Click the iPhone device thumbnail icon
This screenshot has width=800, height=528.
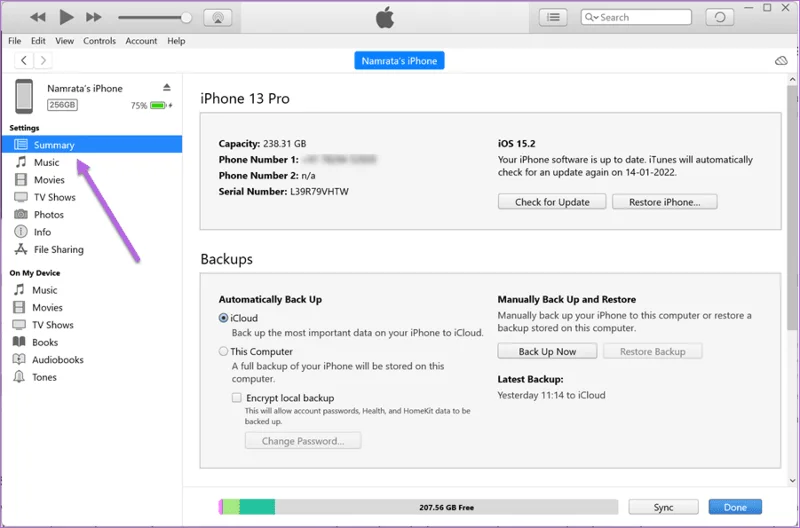pyautogui.click(x=24, y=96)
